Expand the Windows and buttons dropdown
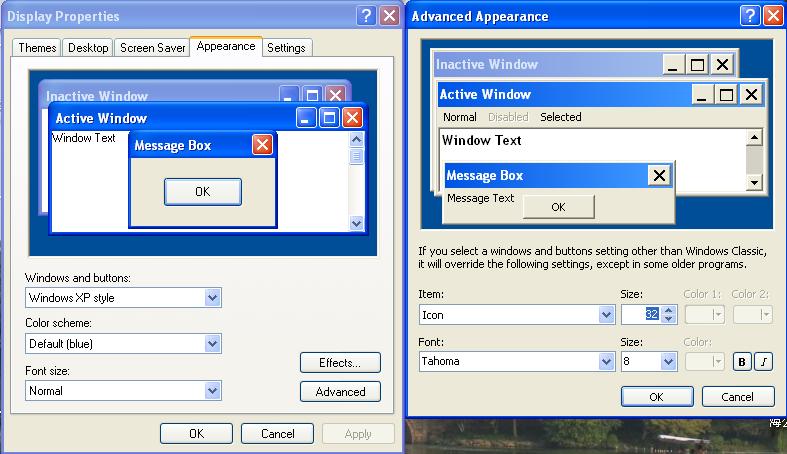787x454 pixels. coord(212,297)
